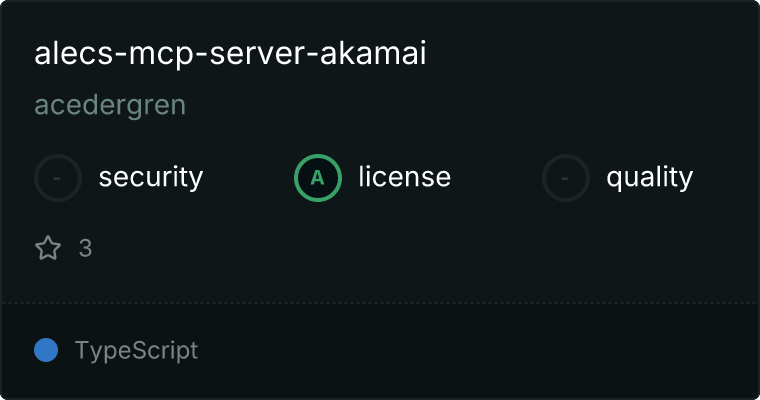Click the green A license grade badge
760x400 pixels.
pyautogui.click(x=318, y=178)
